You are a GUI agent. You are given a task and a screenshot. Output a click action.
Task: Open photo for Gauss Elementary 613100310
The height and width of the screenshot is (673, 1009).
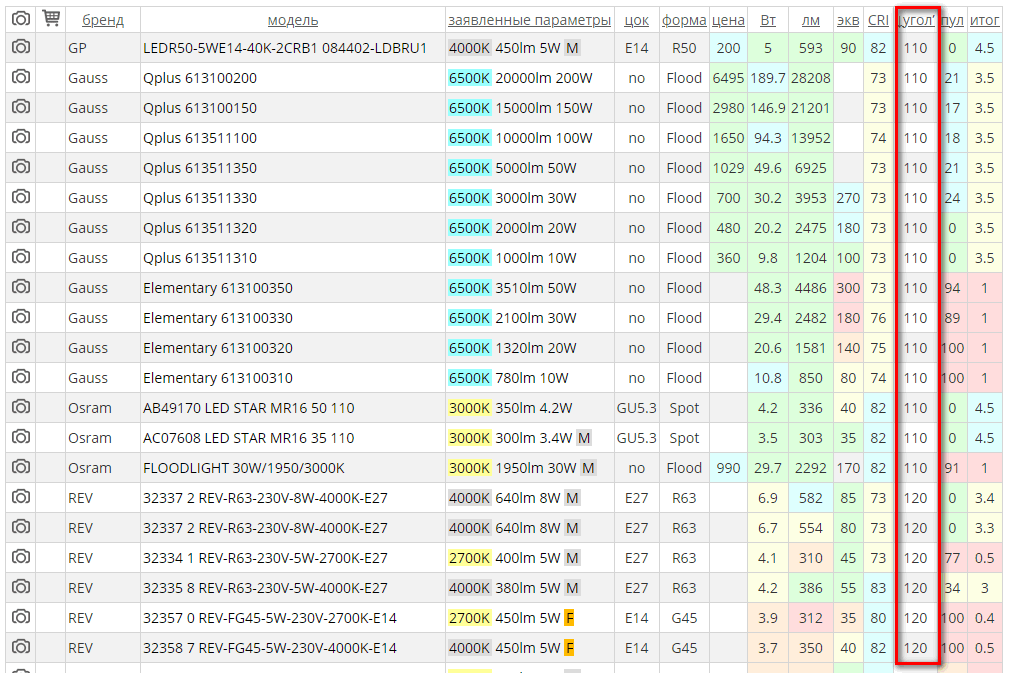click(x=21, y=378)
